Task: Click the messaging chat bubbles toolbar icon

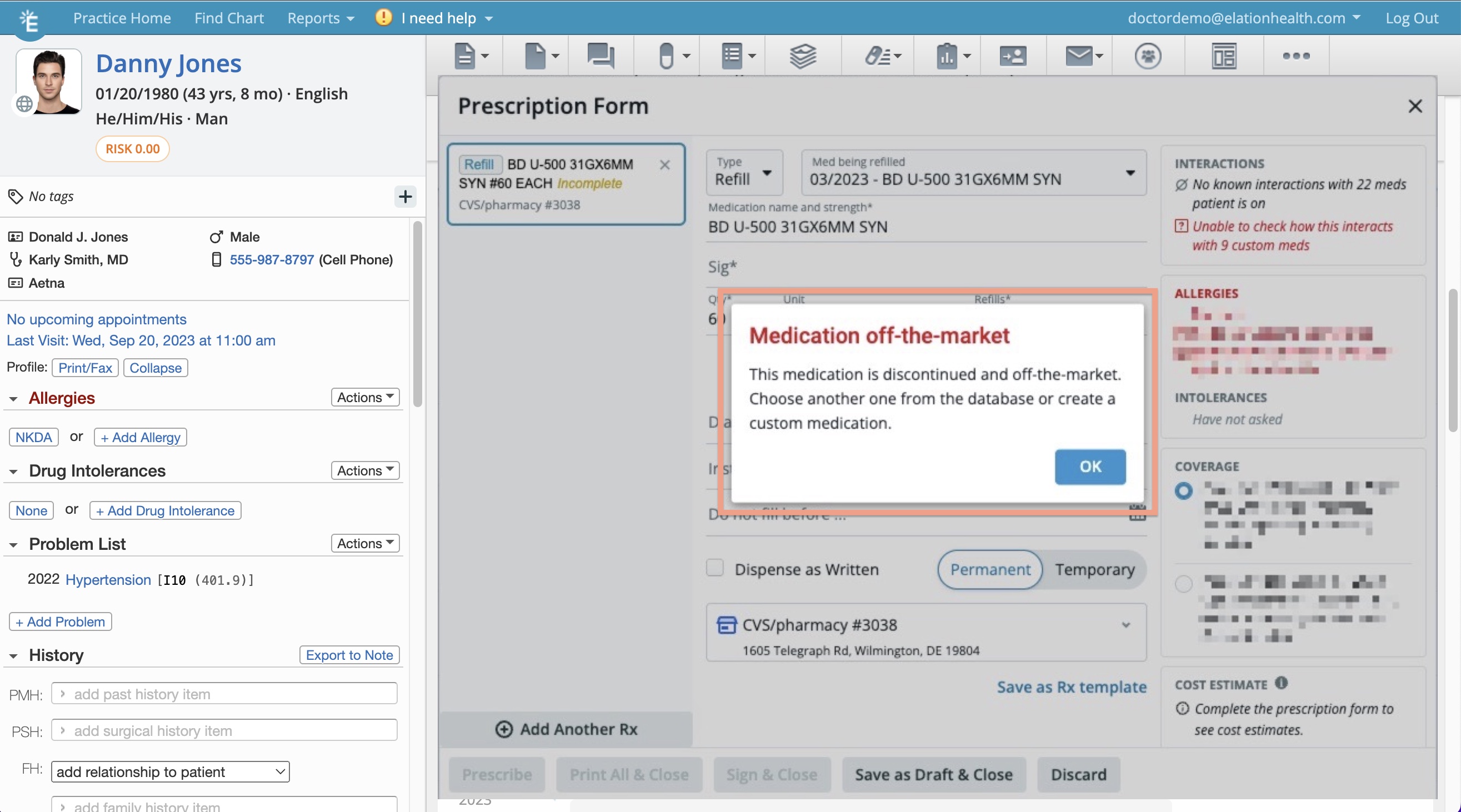Action: pos(600,56)
